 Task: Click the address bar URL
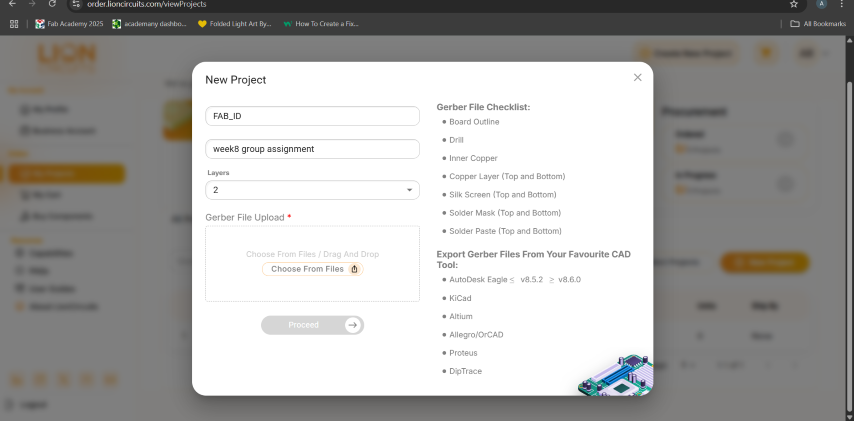pos(147,4)
